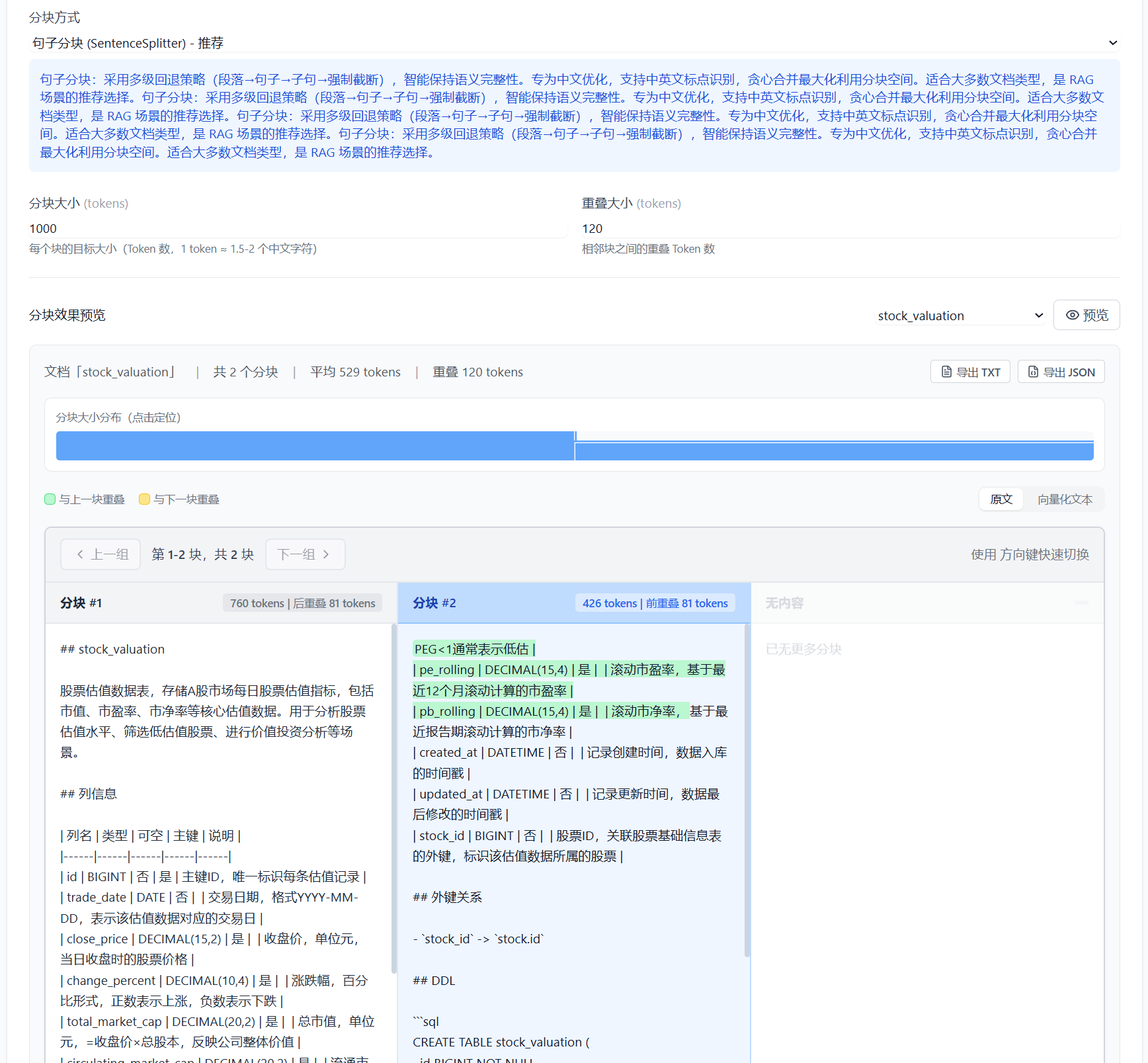The height and width of the screenshot is (1063, 1148).
Task: Select the 分块 #1 header
Action: tap(221, 603)
